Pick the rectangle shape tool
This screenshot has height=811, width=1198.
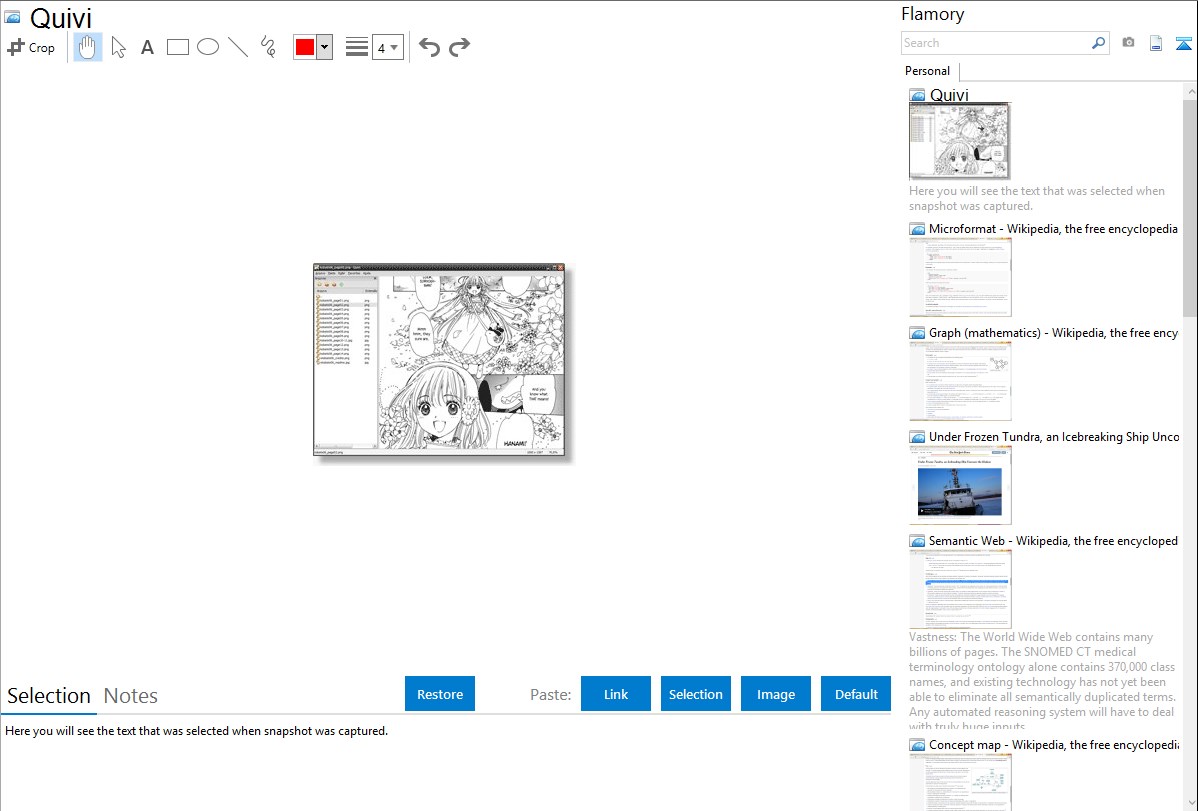tap(177, 47)
